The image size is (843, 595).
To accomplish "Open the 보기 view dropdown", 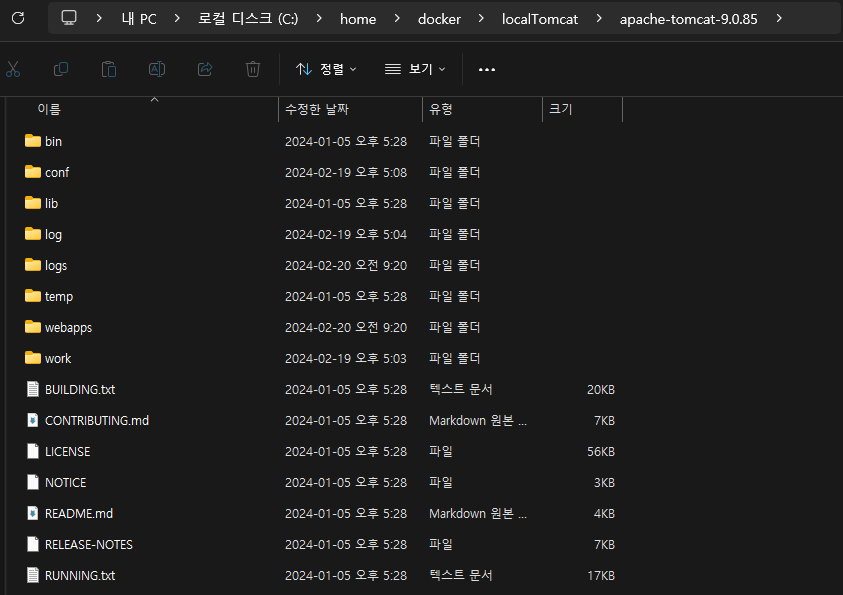I will (415, 69).
